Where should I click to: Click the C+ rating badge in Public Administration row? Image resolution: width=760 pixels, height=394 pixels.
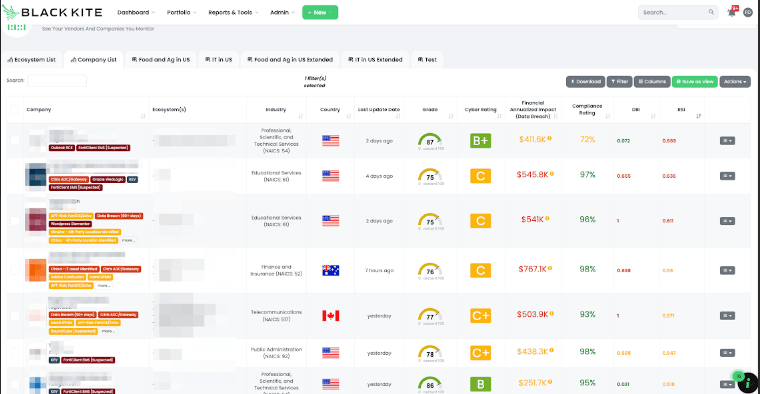click(x=480, y=353)
